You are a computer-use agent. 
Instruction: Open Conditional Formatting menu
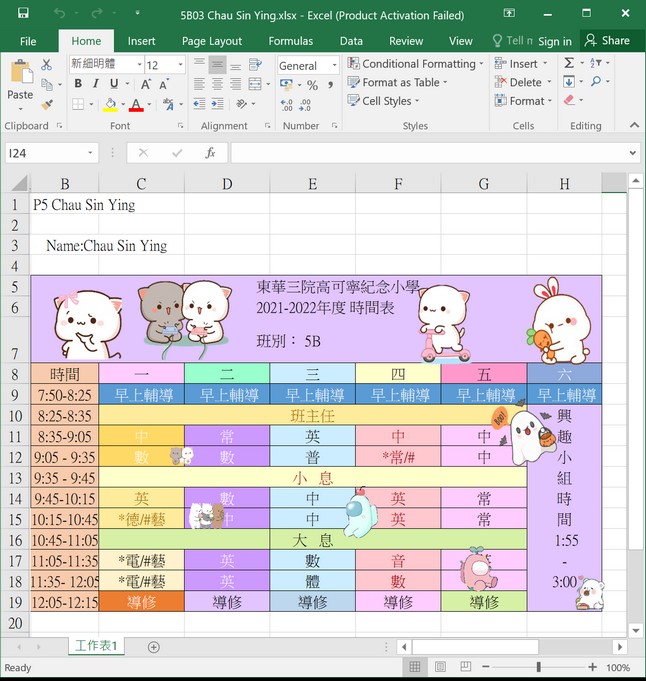[415, 64]
